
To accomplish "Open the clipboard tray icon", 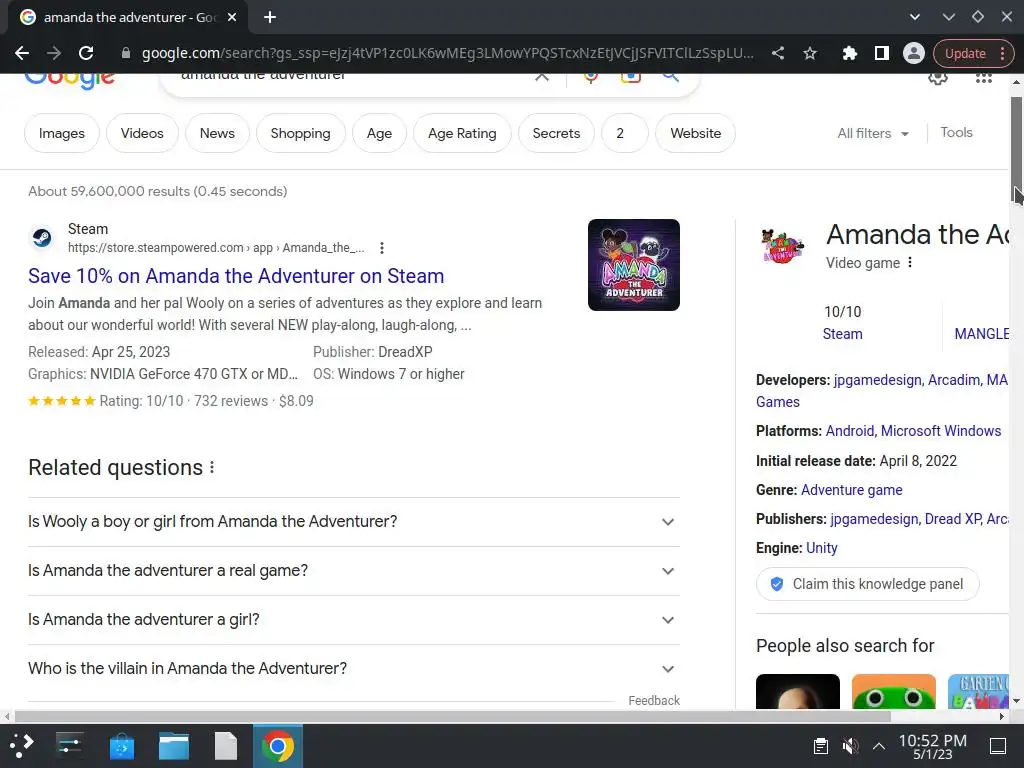I will tap(821, 746).
